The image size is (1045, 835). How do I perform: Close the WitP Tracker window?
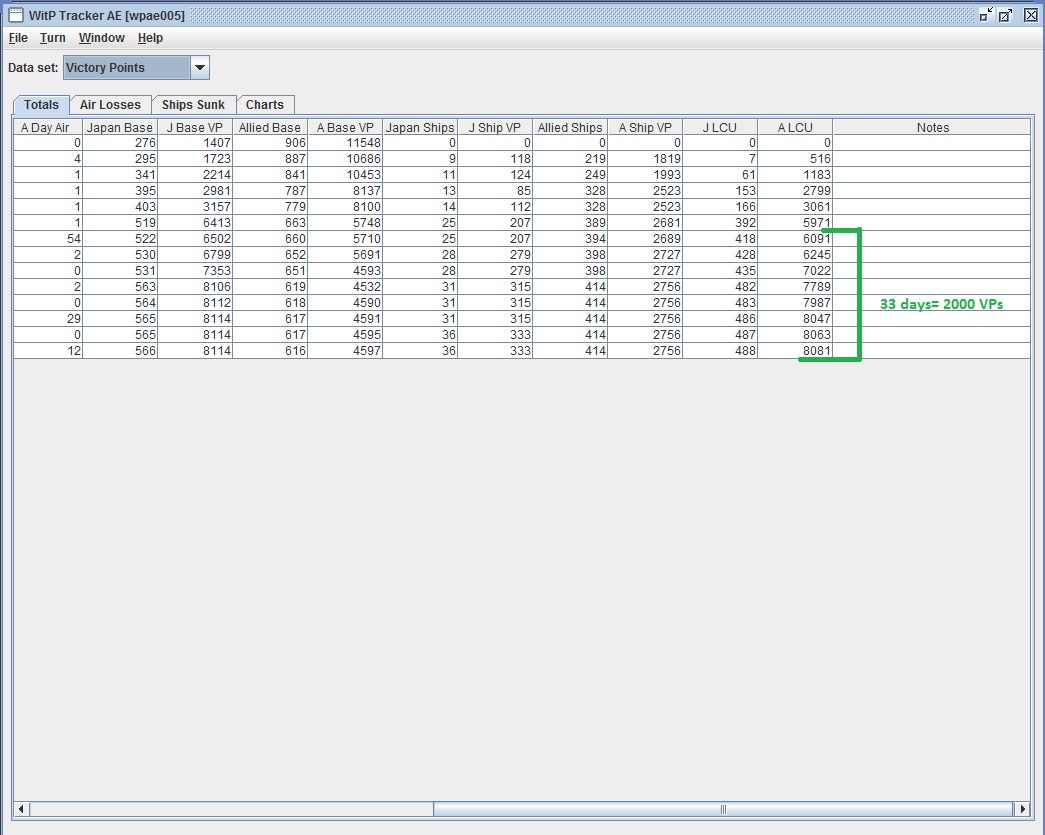click(1030, 15)
